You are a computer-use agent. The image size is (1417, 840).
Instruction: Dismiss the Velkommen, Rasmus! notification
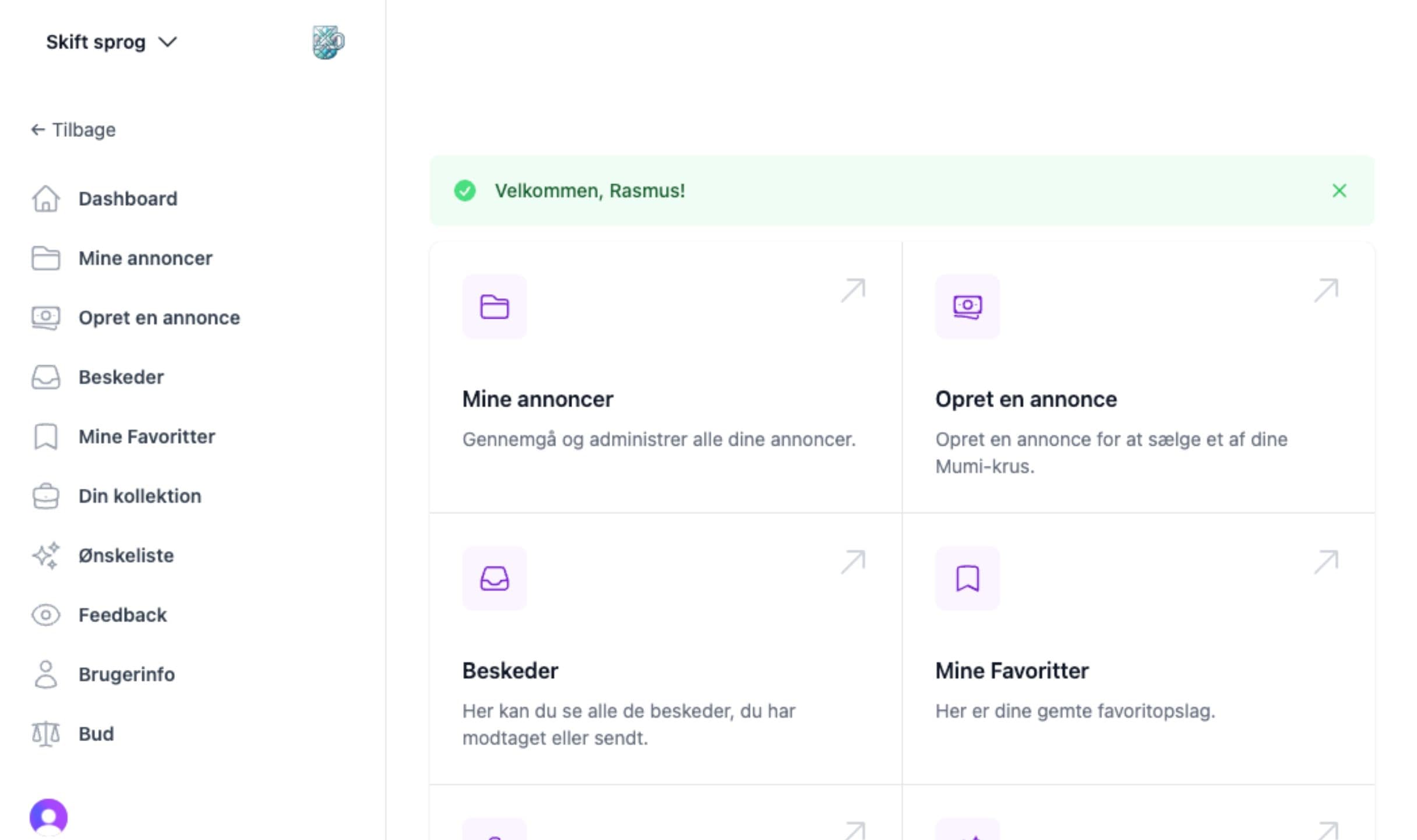click(1339, 190)
